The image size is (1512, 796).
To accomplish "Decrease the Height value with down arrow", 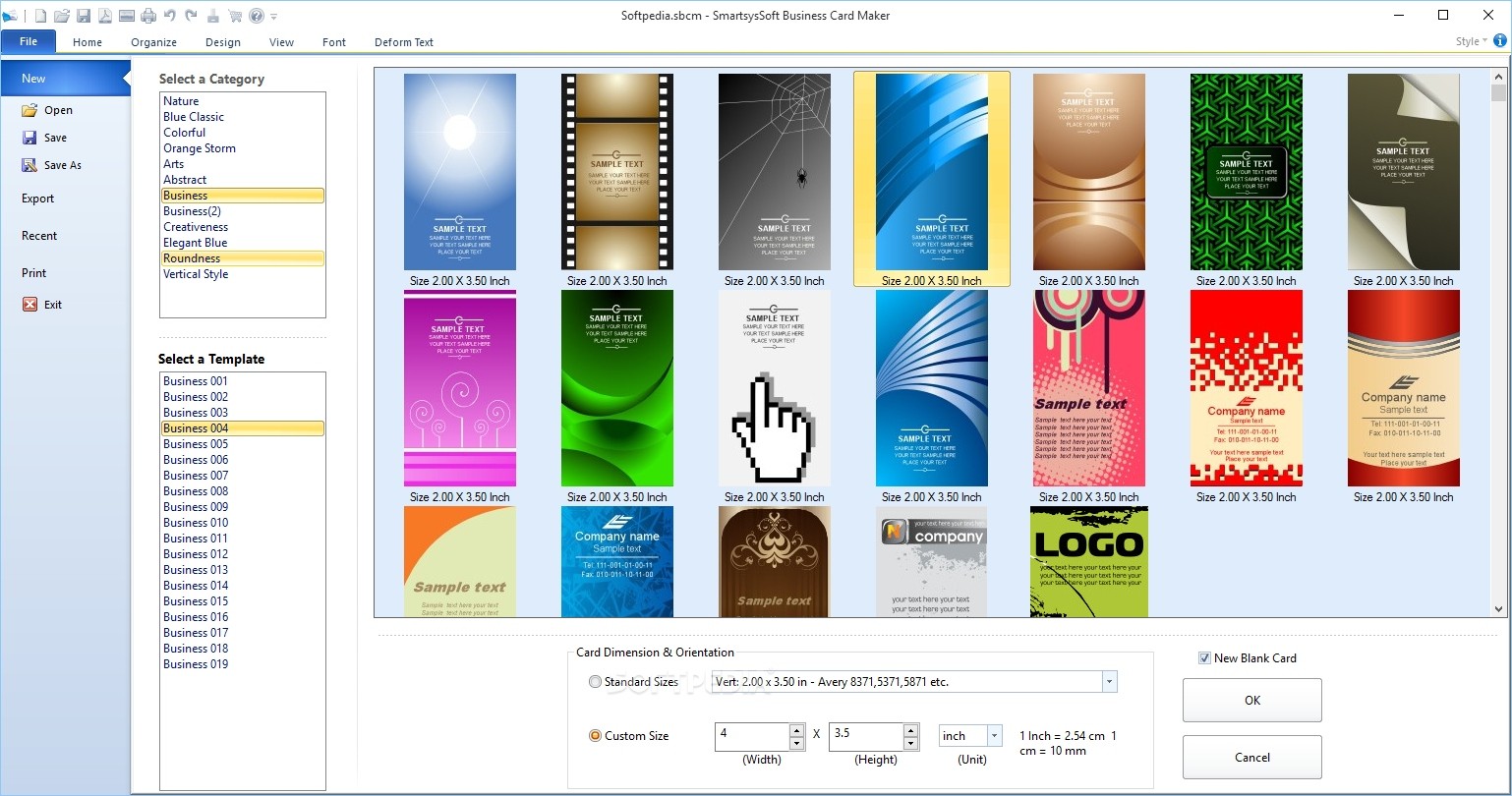I will pos(910,743).
